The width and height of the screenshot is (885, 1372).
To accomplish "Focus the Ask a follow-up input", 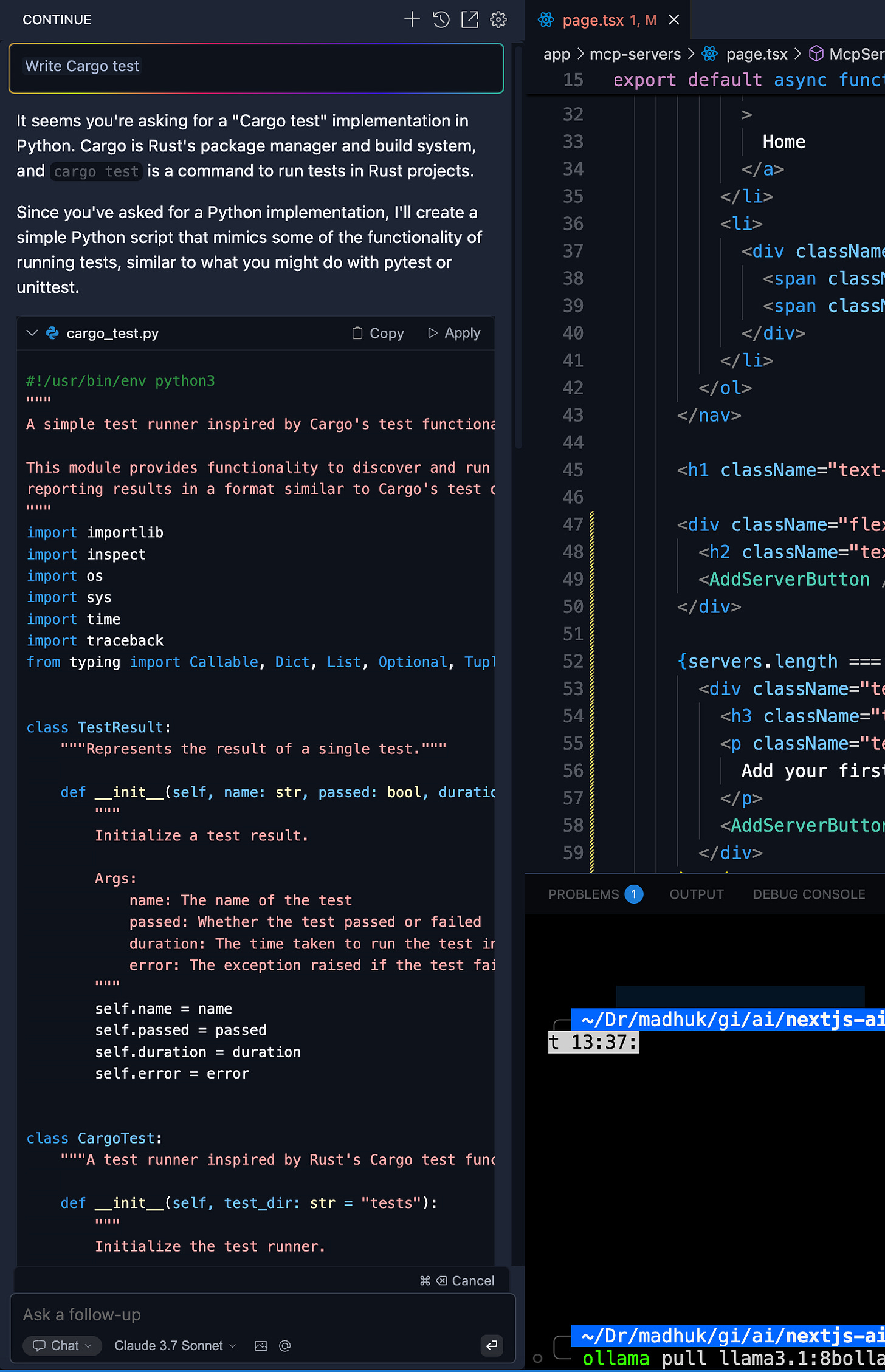I will [263, 1314].
